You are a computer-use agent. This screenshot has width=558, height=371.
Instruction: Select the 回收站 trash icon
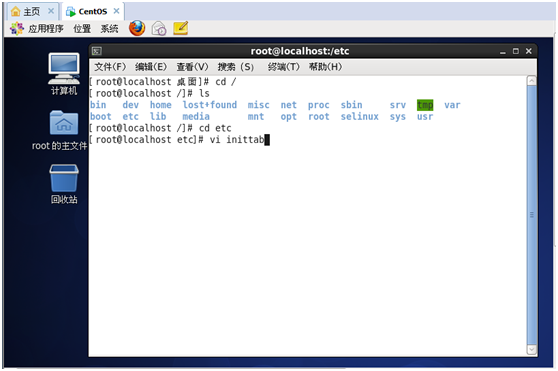pos(64,184)
